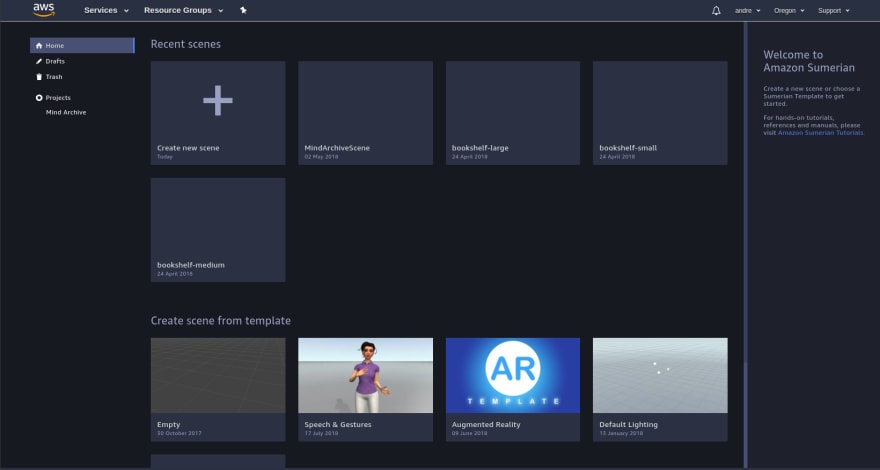Select the Empty template thumbnail
This screenshot has height=470, width=880.
pos(218,375)
